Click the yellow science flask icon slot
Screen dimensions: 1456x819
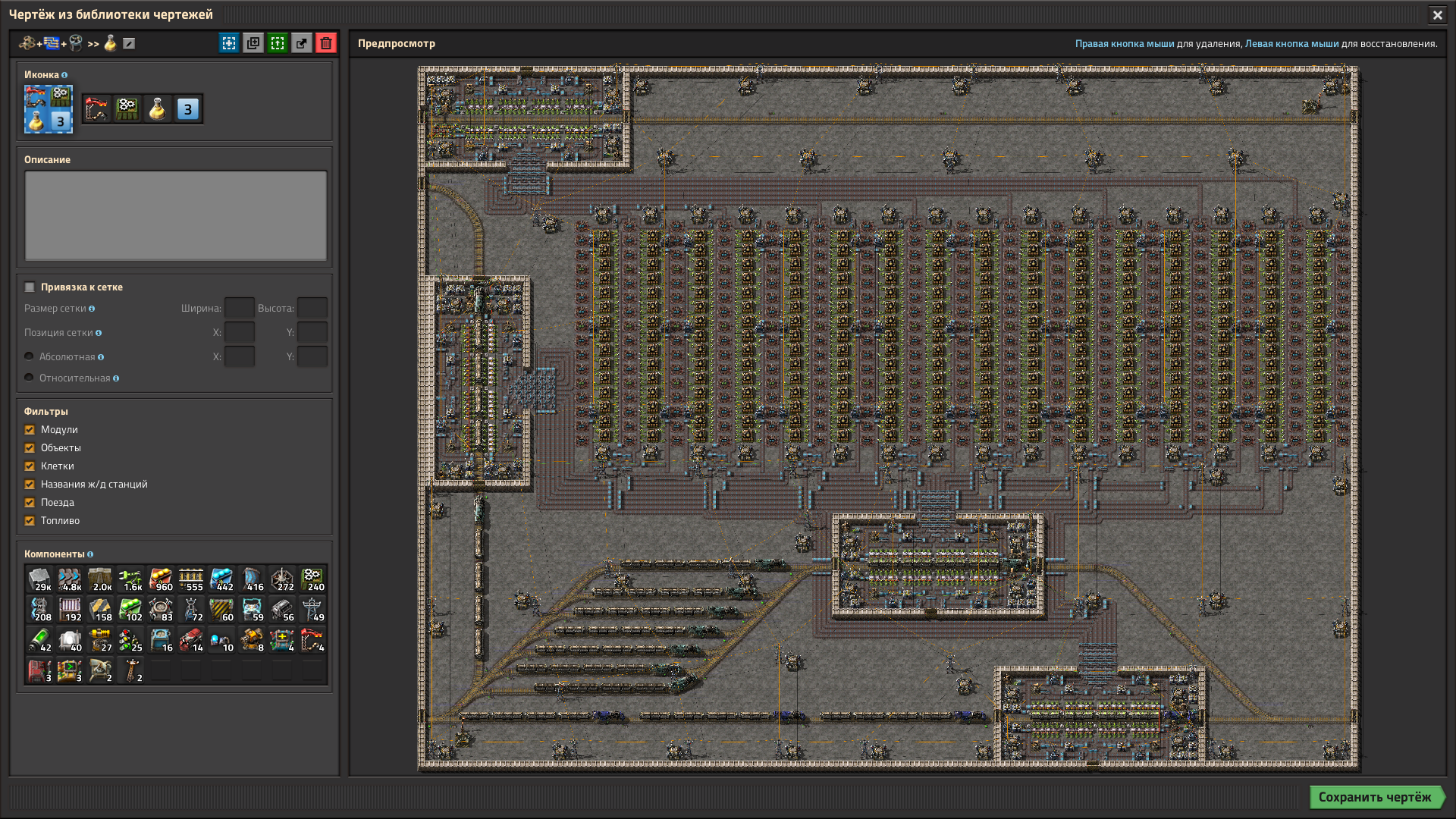(x=158, y=109)
